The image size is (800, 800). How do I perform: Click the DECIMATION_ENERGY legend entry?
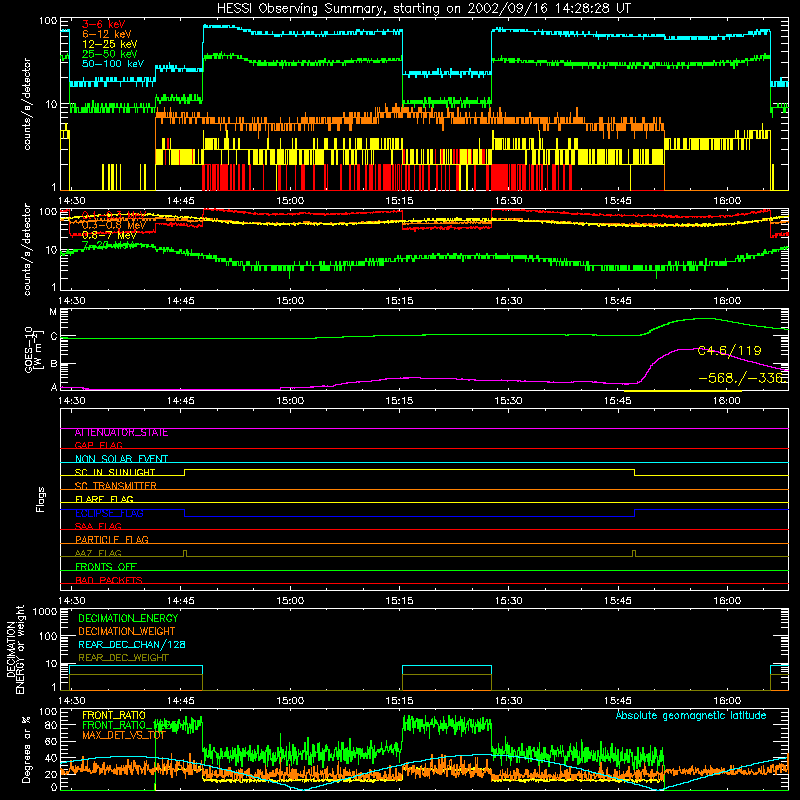tap(128, 618)
